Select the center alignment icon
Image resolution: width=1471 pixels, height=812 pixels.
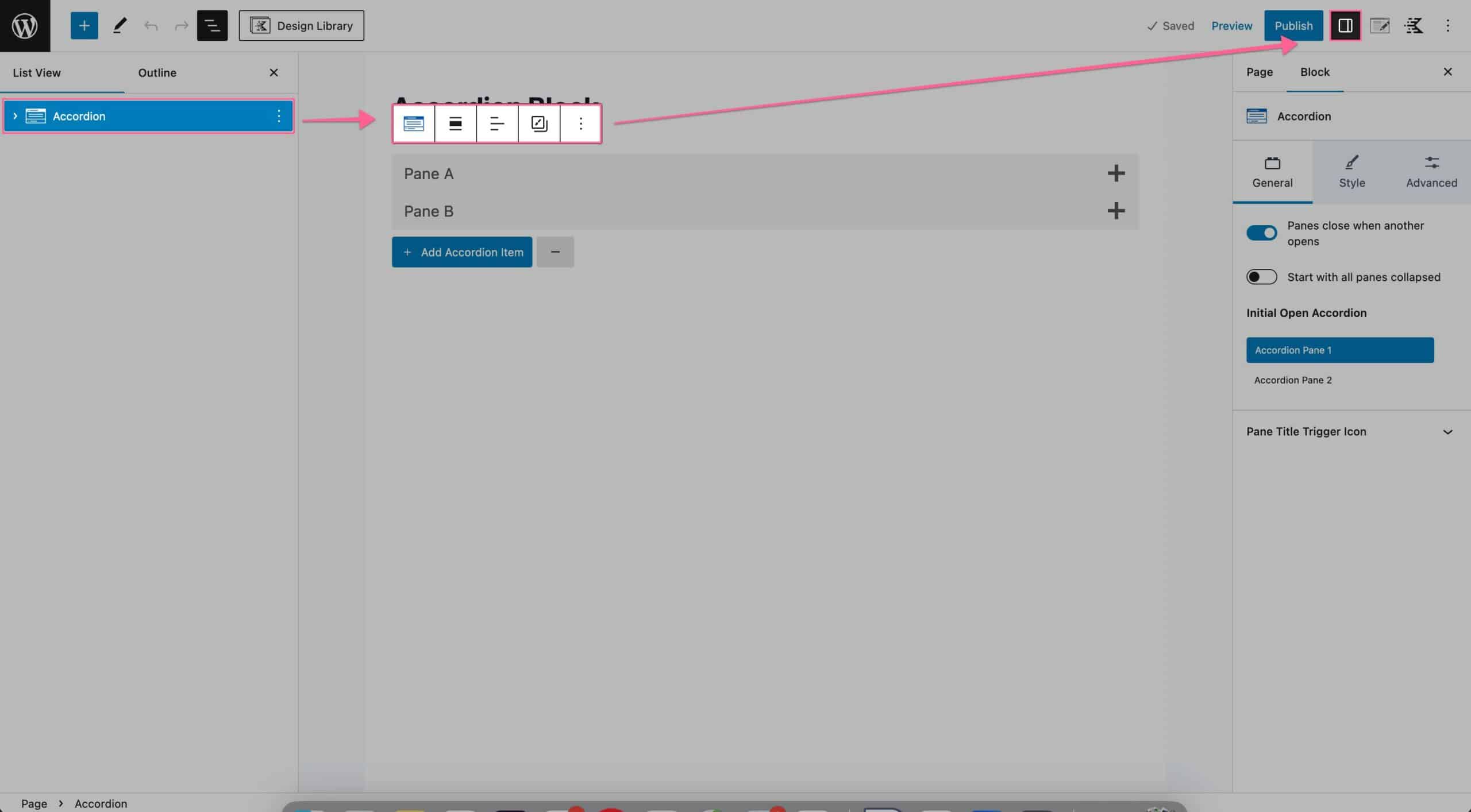tap(497, 124)
